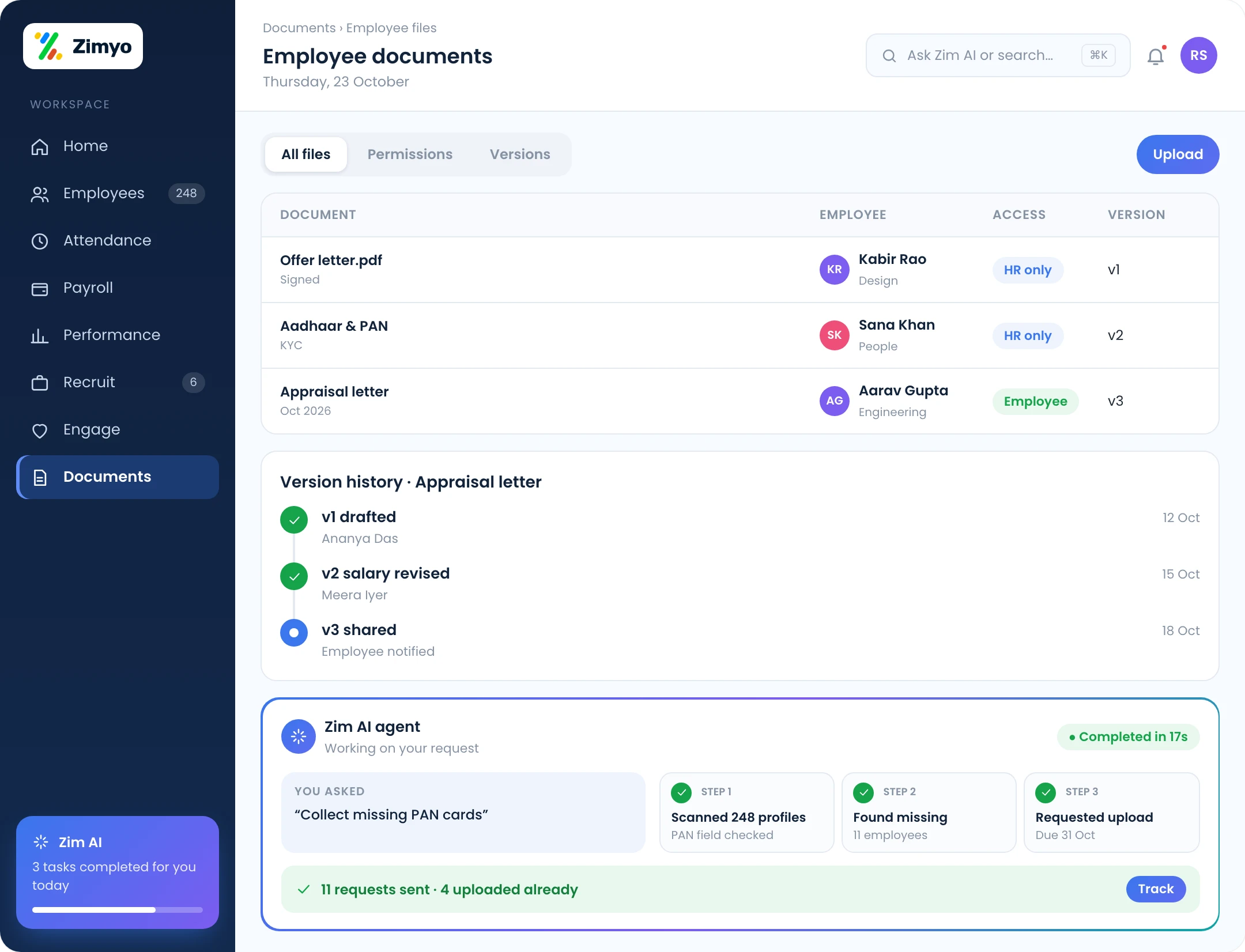Click HR only badge for Sana Khan

(1028, 335)
